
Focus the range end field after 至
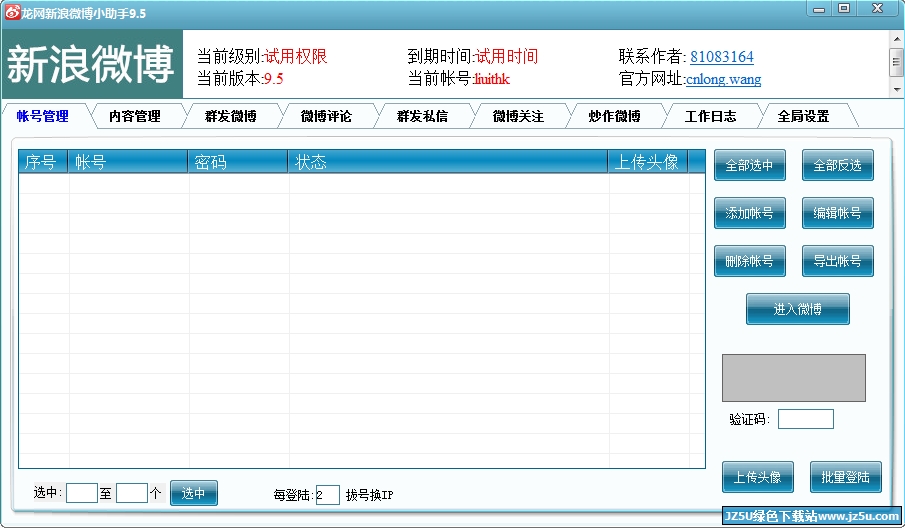[132, 493]
